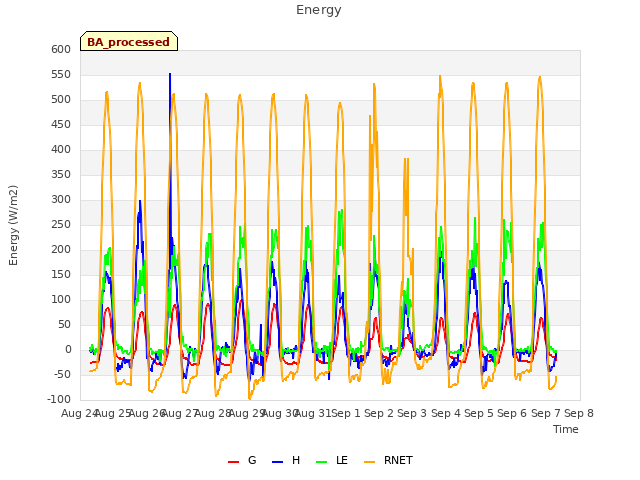Toggle the LE series legend entry
Screen dimensions: 640x480
pos(332,460)
